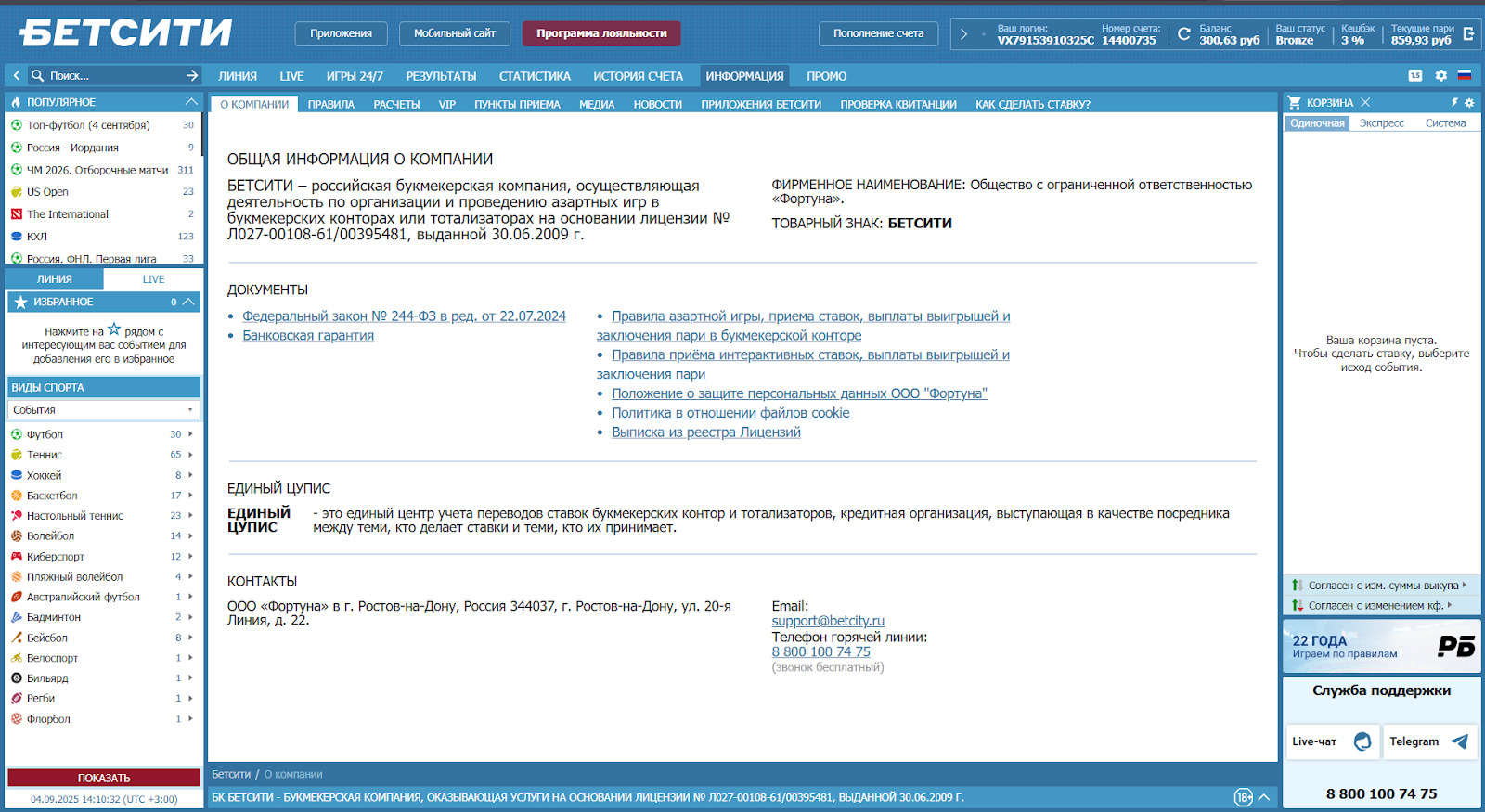This screenshot has width=1485, height=812.
Task: Switch to the ПРАВИЛА tab
Action: point(331,105)
